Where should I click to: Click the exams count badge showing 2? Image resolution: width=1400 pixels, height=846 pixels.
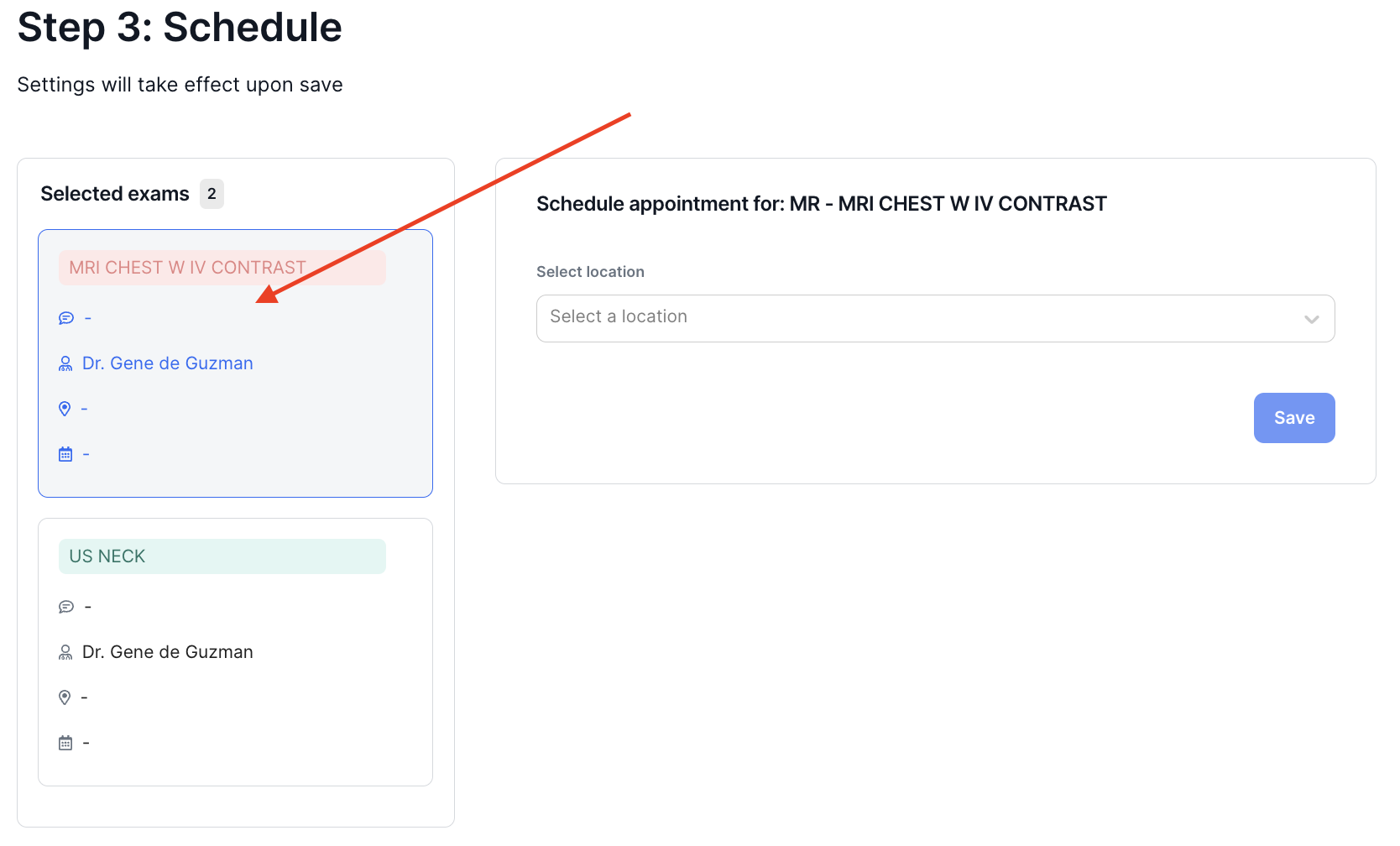click(x=212, y=194)
